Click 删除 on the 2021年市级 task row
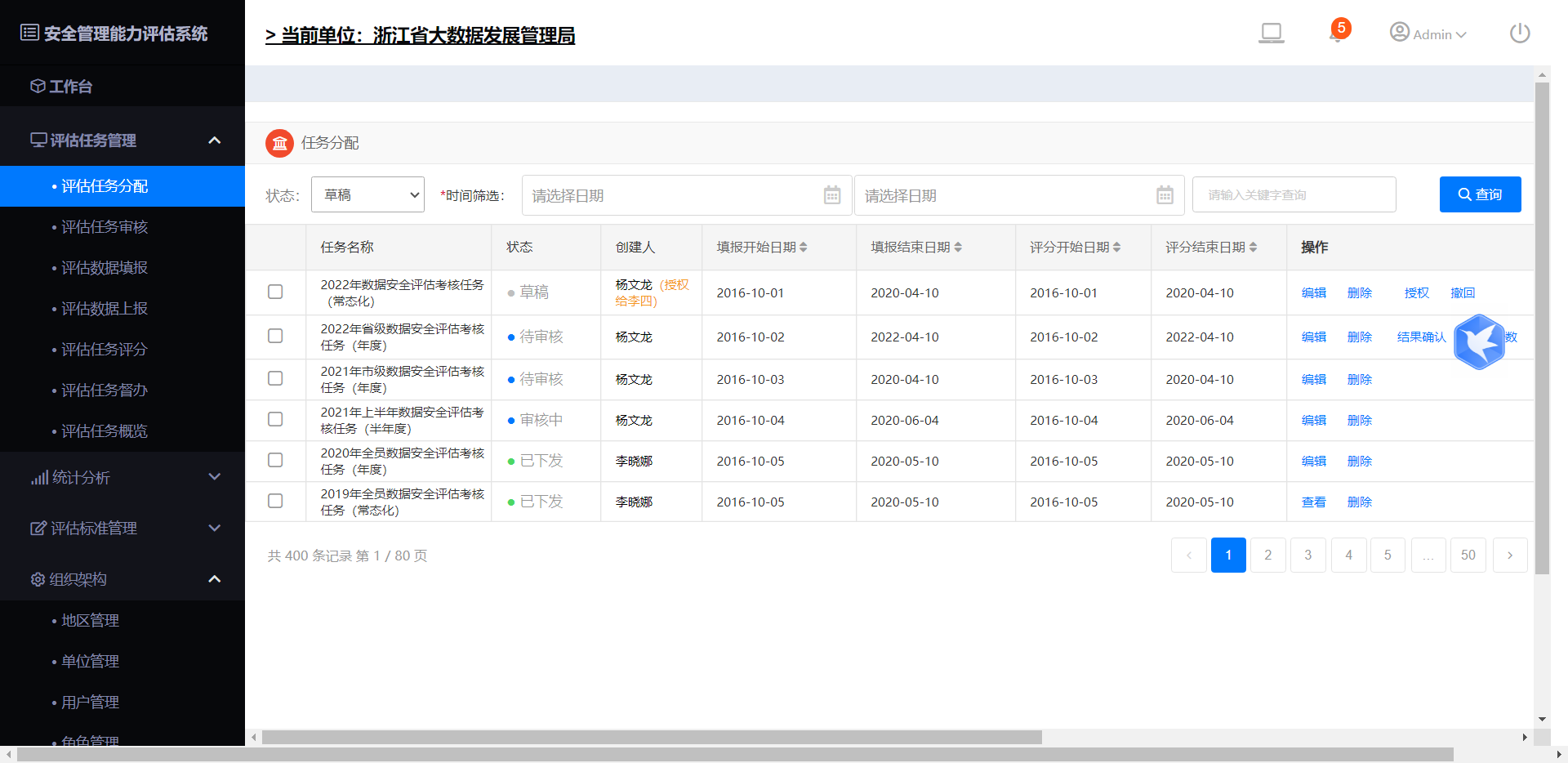Screen dimensions: 1568x763 pos(1360,379)
